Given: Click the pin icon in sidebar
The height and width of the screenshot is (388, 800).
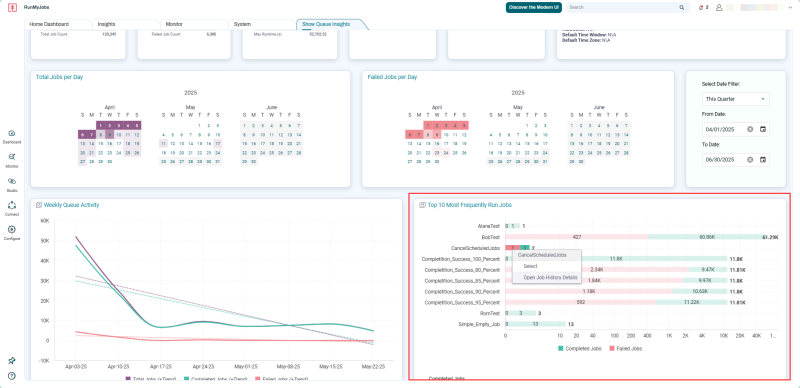Looking at the screenshot, I should pyautogui.click(x=12, y=361).
